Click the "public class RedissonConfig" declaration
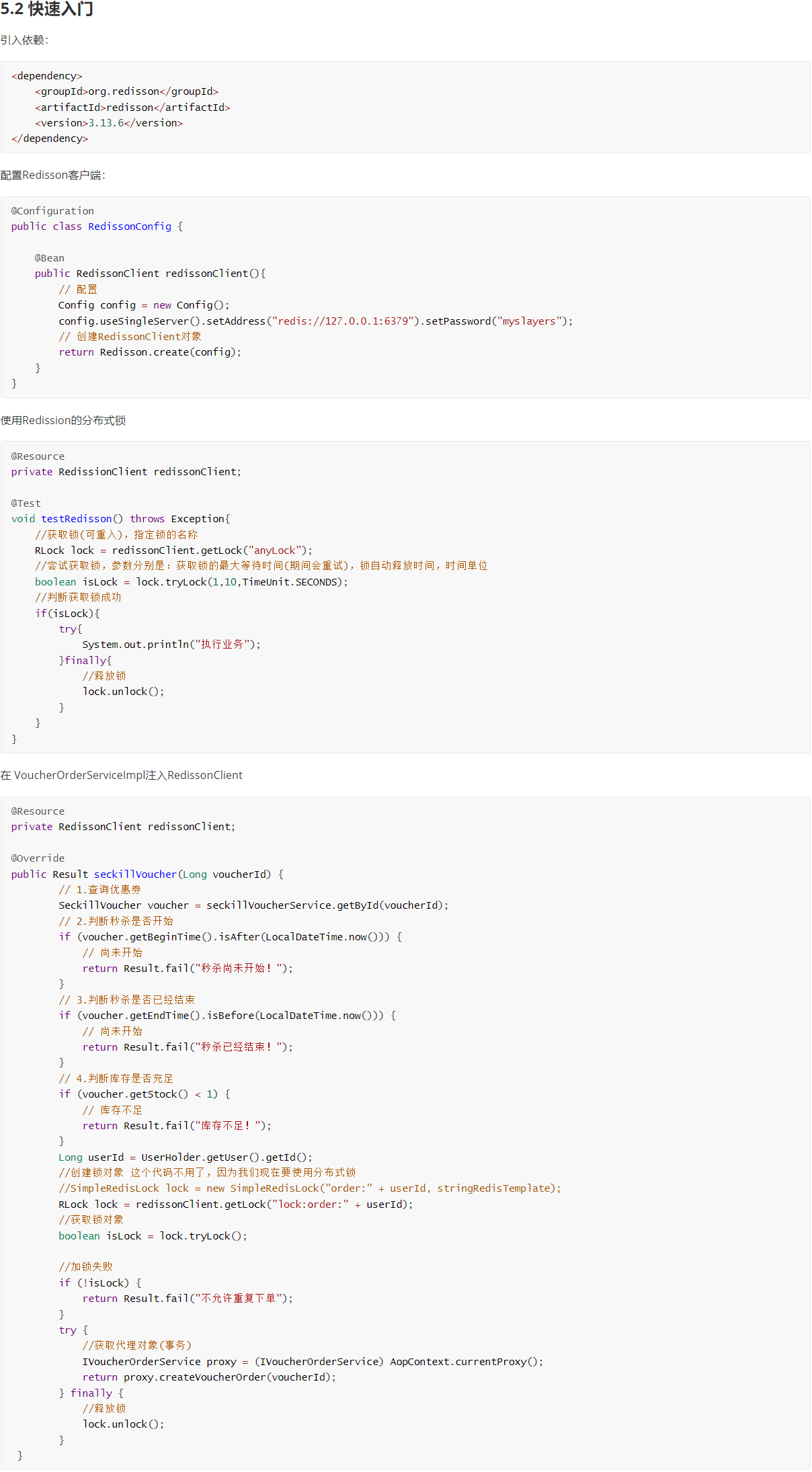Screen dimensions: 812x1472 point(97,227)
